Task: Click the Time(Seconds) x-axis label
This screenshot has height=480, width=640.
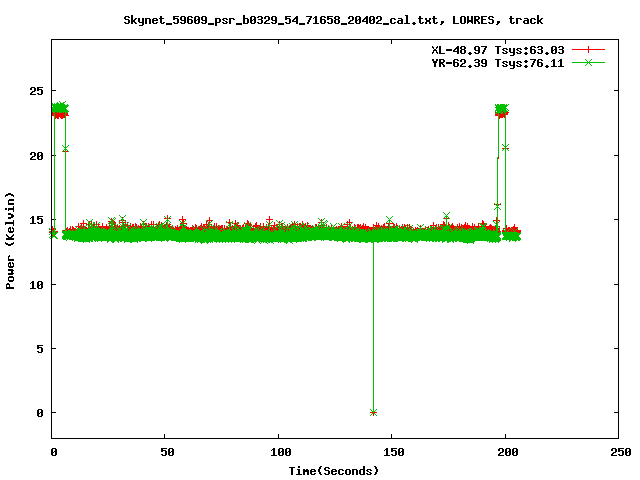Action: click(x=333, y=470)
